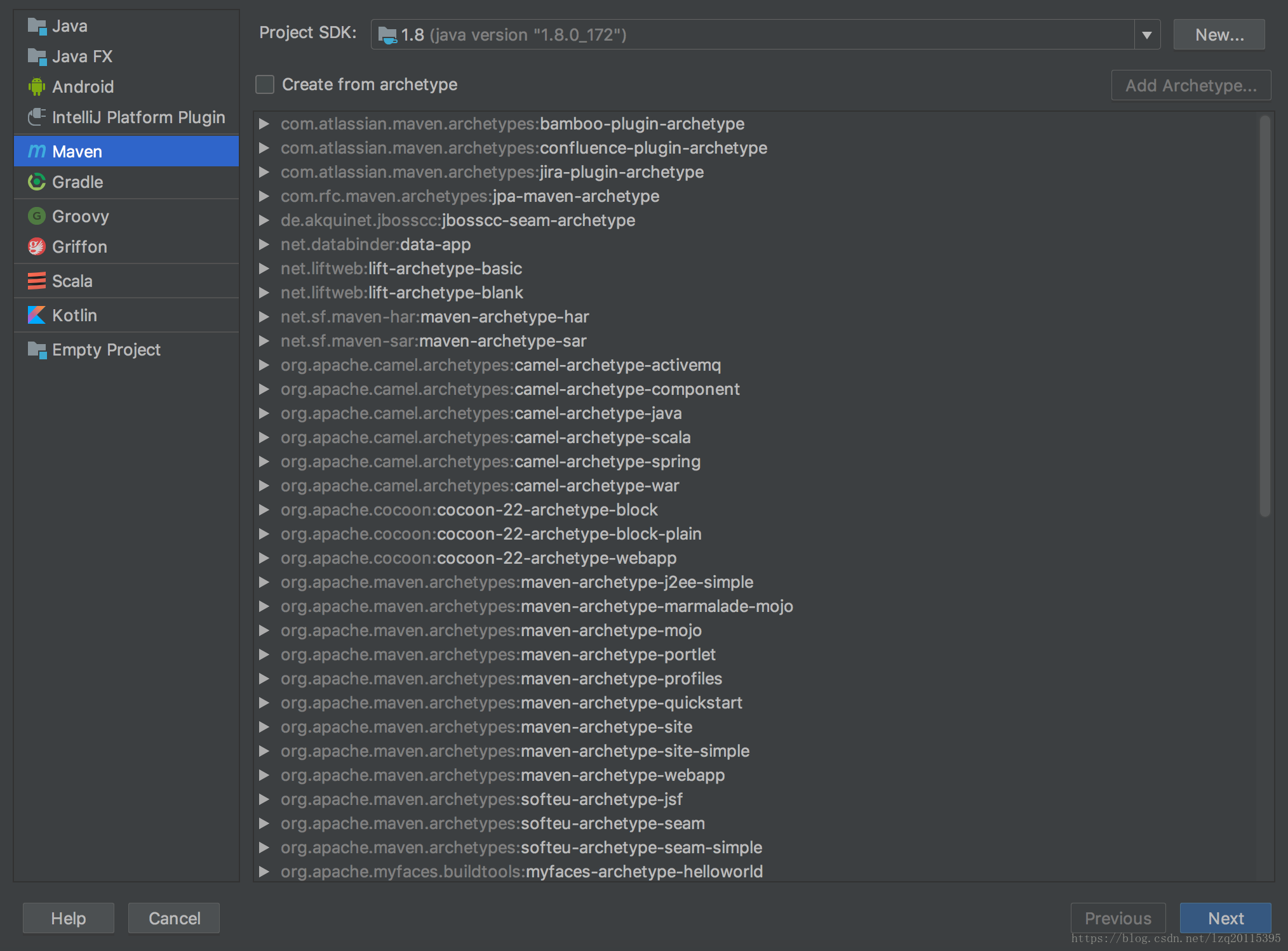
Task: Click the Android robot icon
Action: click(x=37, y=87)
